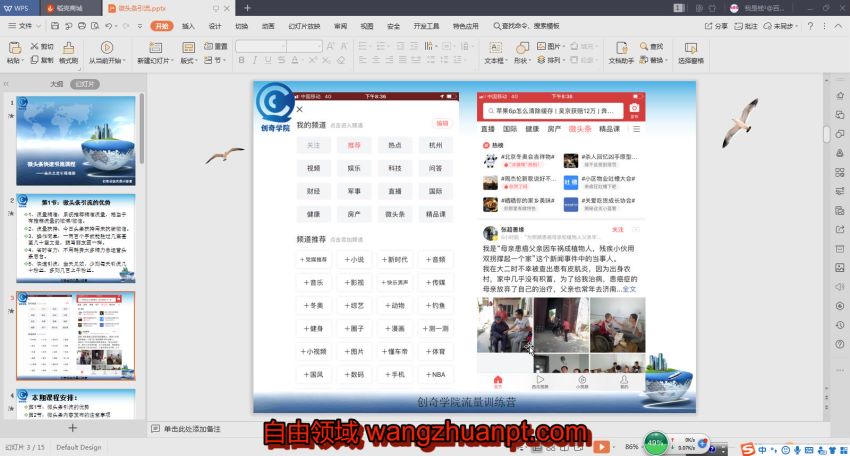This screenshot has height=456, width=850.
Task: Click the clear formatting eraser icon
Action: (x=341, y=60)
